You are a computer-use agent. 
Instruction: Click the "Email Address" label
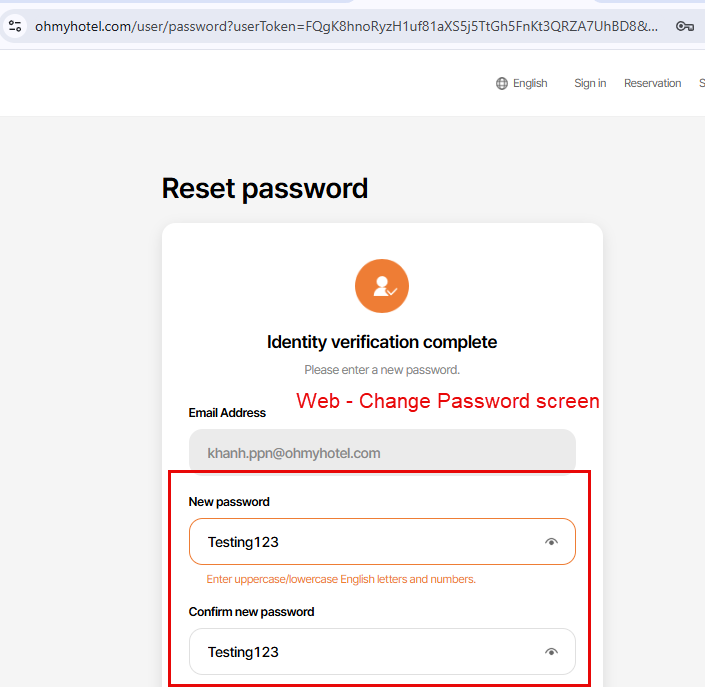[x=227, y=413]
